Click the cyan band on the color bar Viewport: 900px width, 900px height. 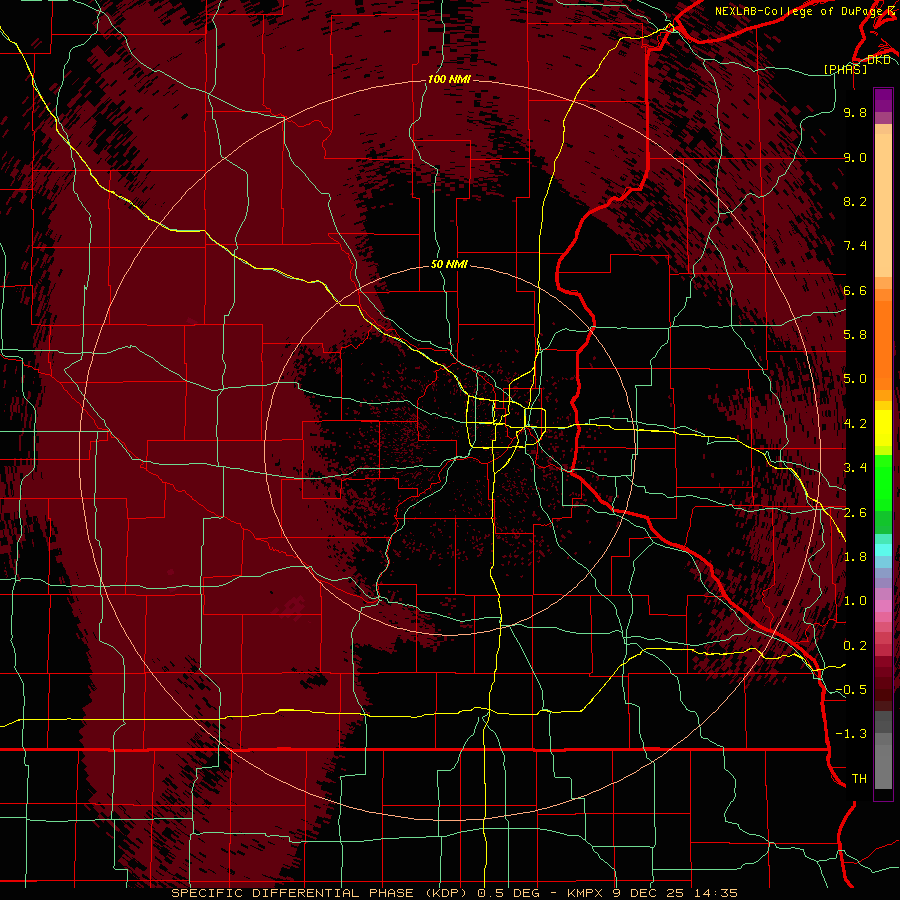point(883,549)
